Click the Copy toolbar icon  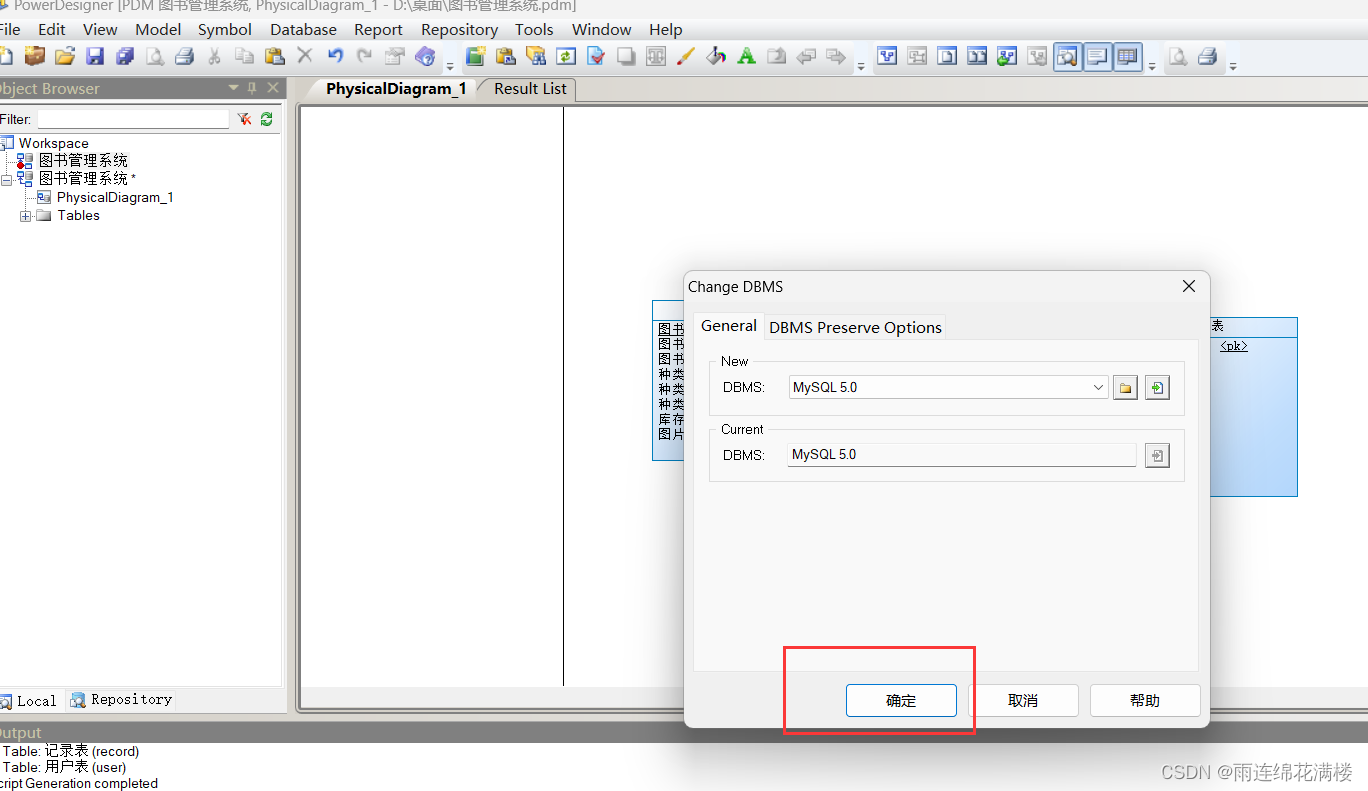coord(244,56)
